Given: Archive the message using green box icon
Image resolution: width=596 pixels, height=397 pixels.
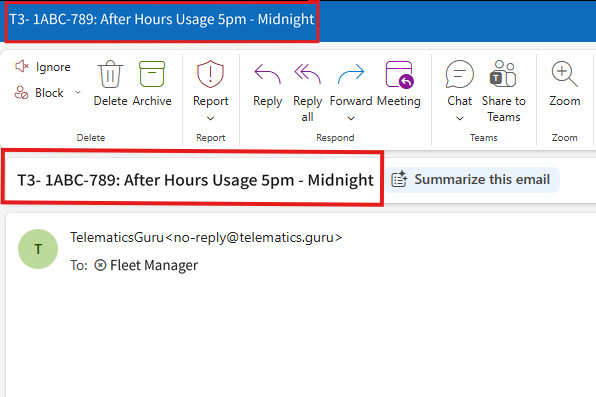Looking at the screenshot, I should pyautogui.click(x=152, y=74).
